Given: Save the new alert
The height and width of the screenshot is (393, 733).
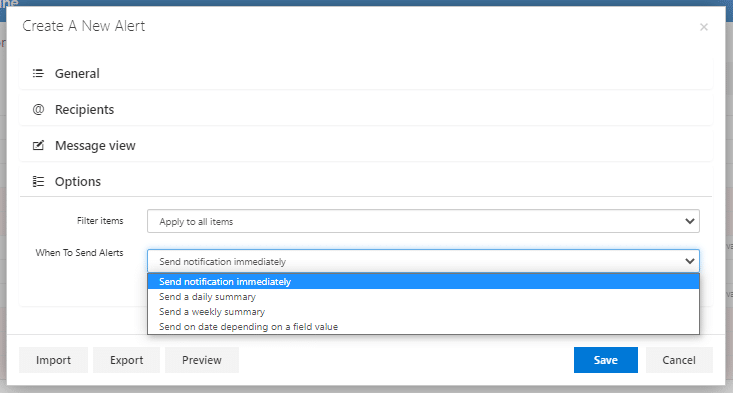Looking at the screenshot, I should (605, 360).
